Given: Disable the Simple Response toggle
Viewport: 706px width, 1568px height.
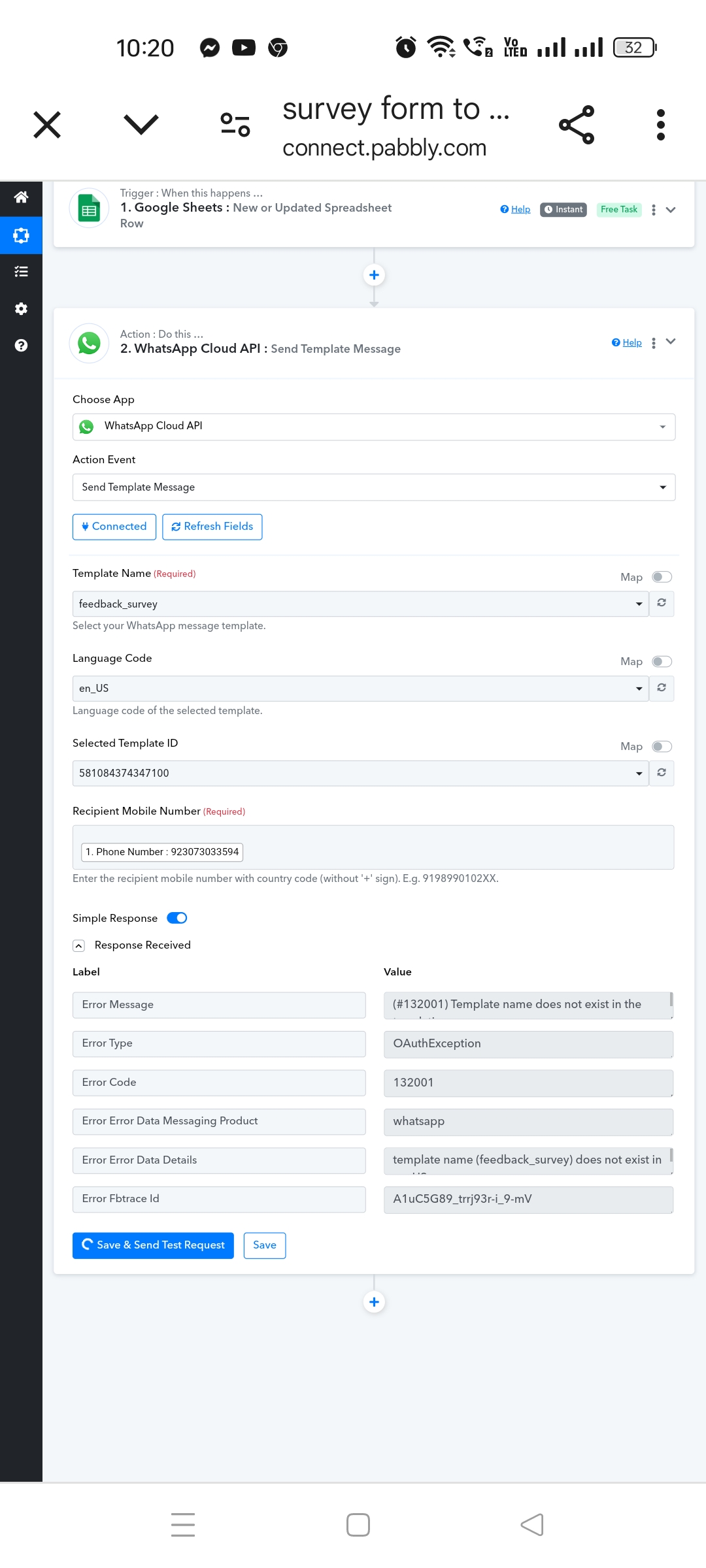Looking at the screenshot, I should coord(177,918).
